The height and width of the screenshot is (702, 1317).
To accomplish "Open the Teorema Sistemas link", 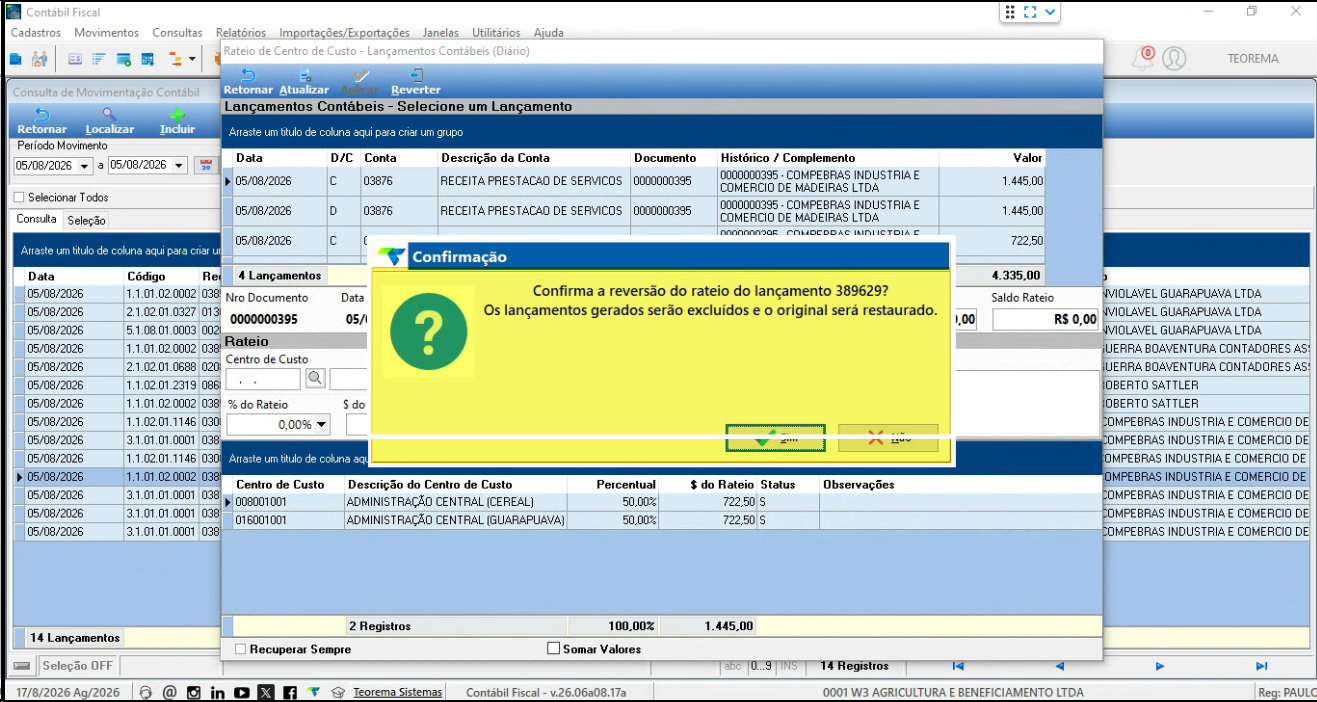I will point(397,692).
